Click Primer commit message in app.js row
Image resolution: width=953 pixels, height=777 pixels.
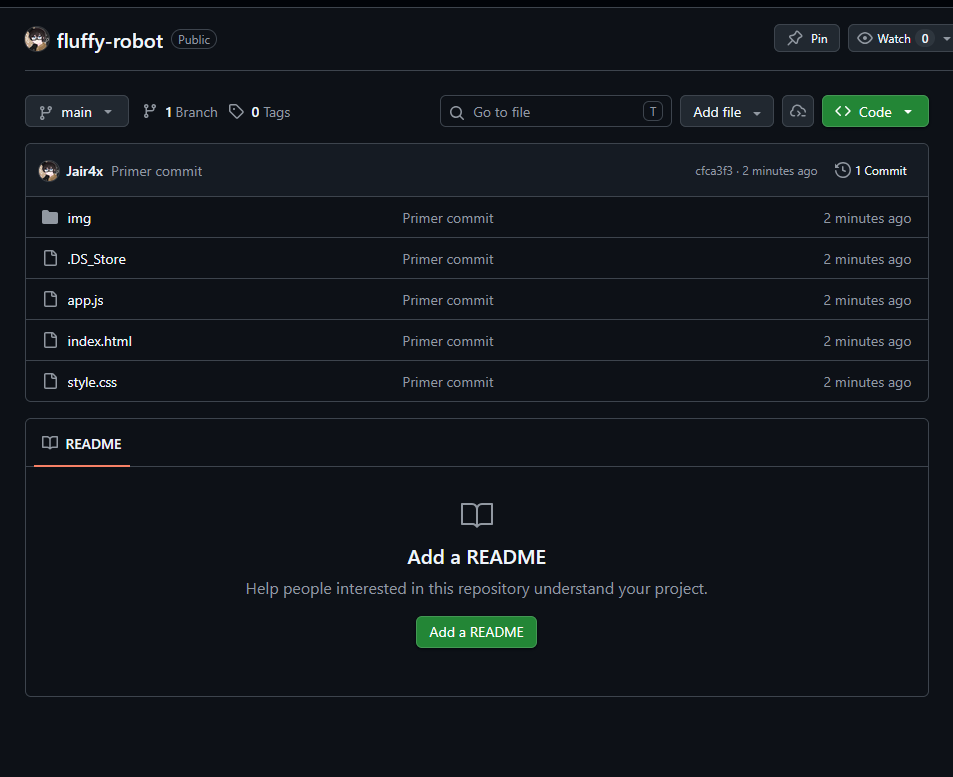448,300
